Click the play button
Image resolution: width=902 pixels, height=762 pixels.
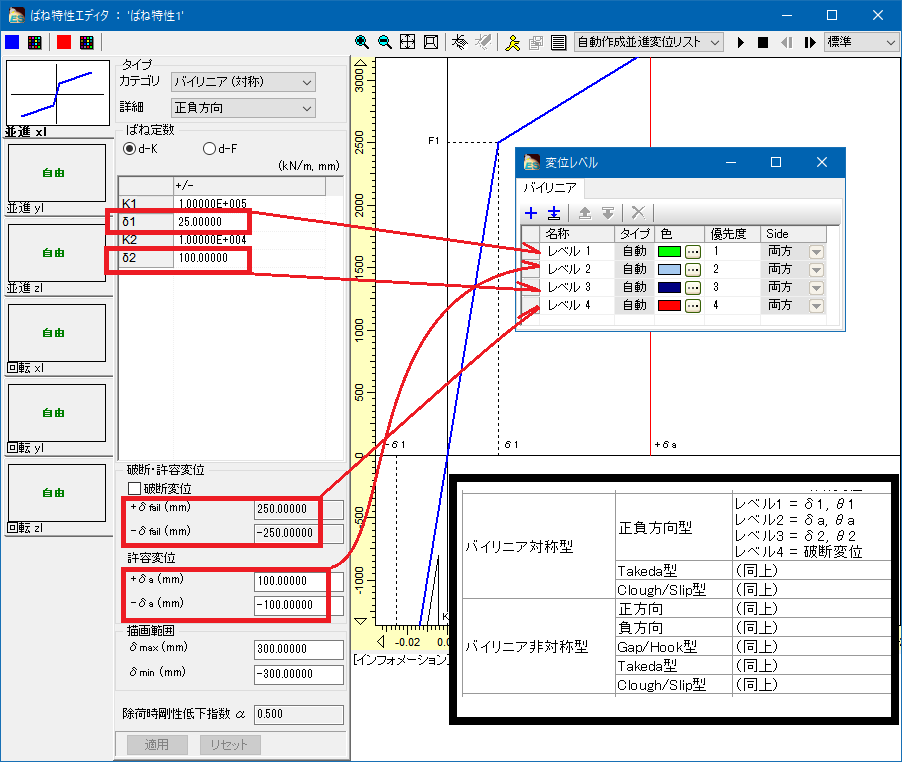pos(740,43)
